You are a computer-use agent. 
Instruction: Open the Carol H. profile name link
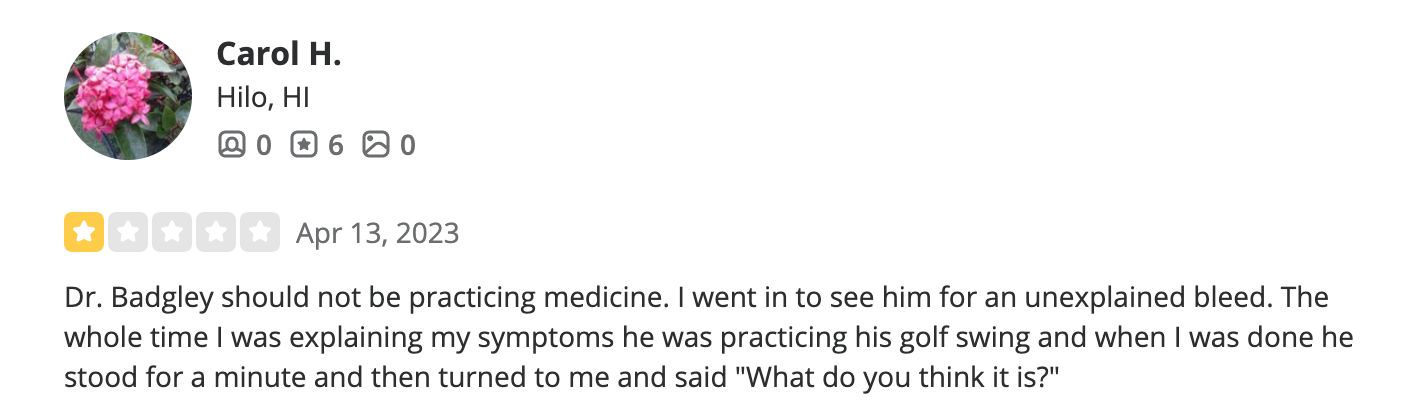pyautogui.click(x=279, y=55)
